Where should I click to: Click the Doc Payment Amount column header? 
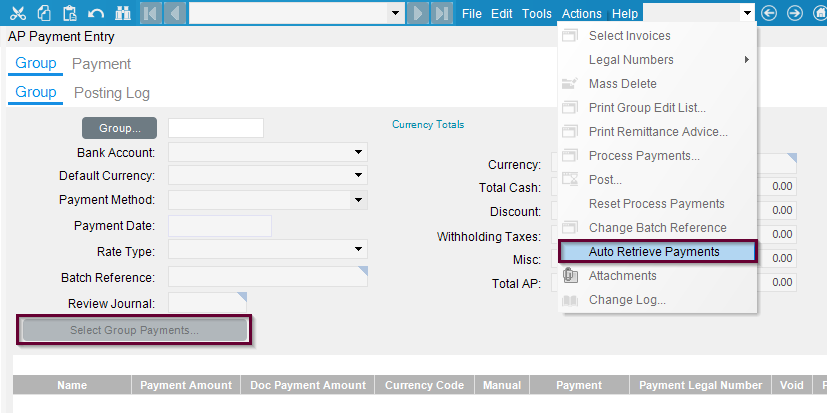(307, 385)
